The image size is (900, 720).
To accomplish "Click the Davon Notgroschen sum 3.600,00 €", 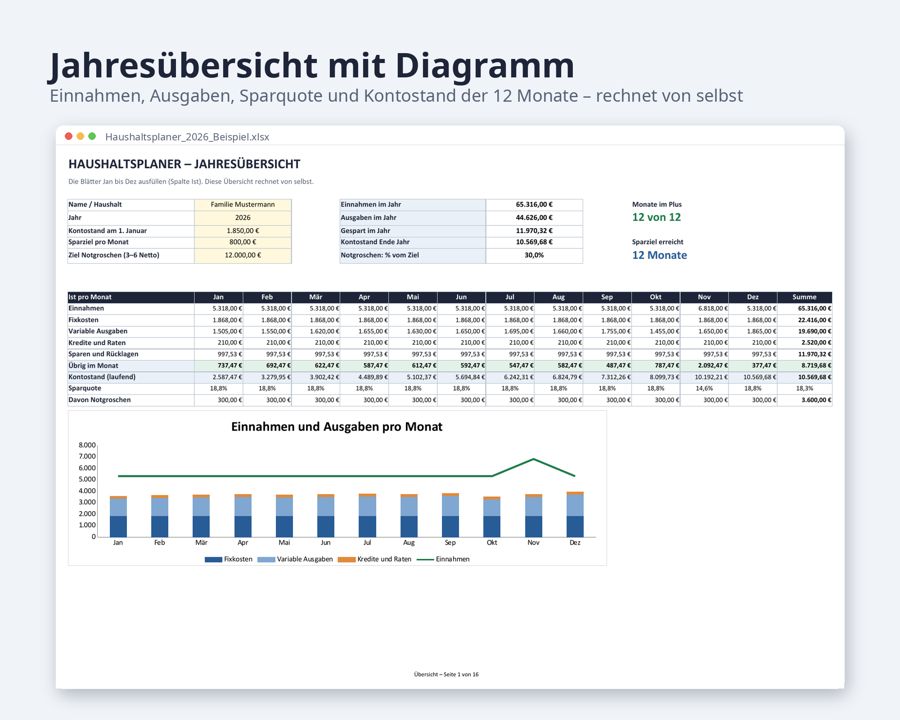I will point(805,400).
